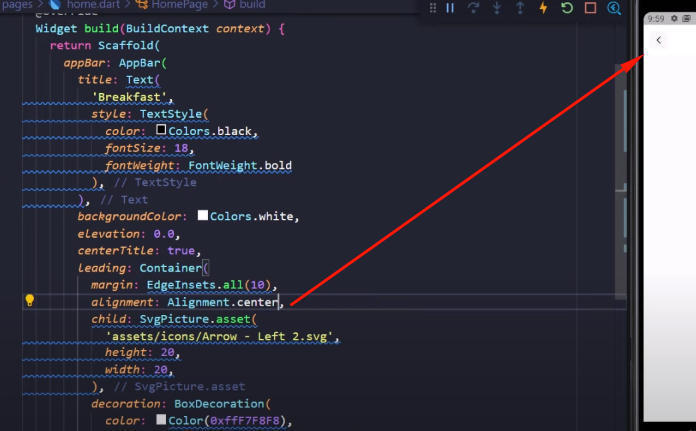The height and width of the screenshot is (431, 696).
Task: Click the width value 20
Action: pyautogui.click(x=160, y=369)
